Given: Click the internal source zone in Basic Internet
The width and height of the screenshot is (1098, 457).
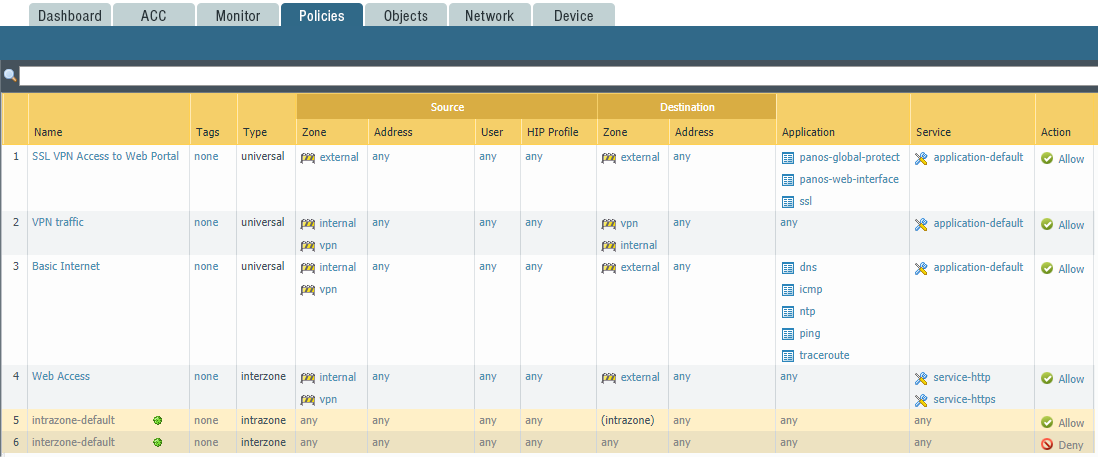Looking at the screenshot, I should pos(338,267).
